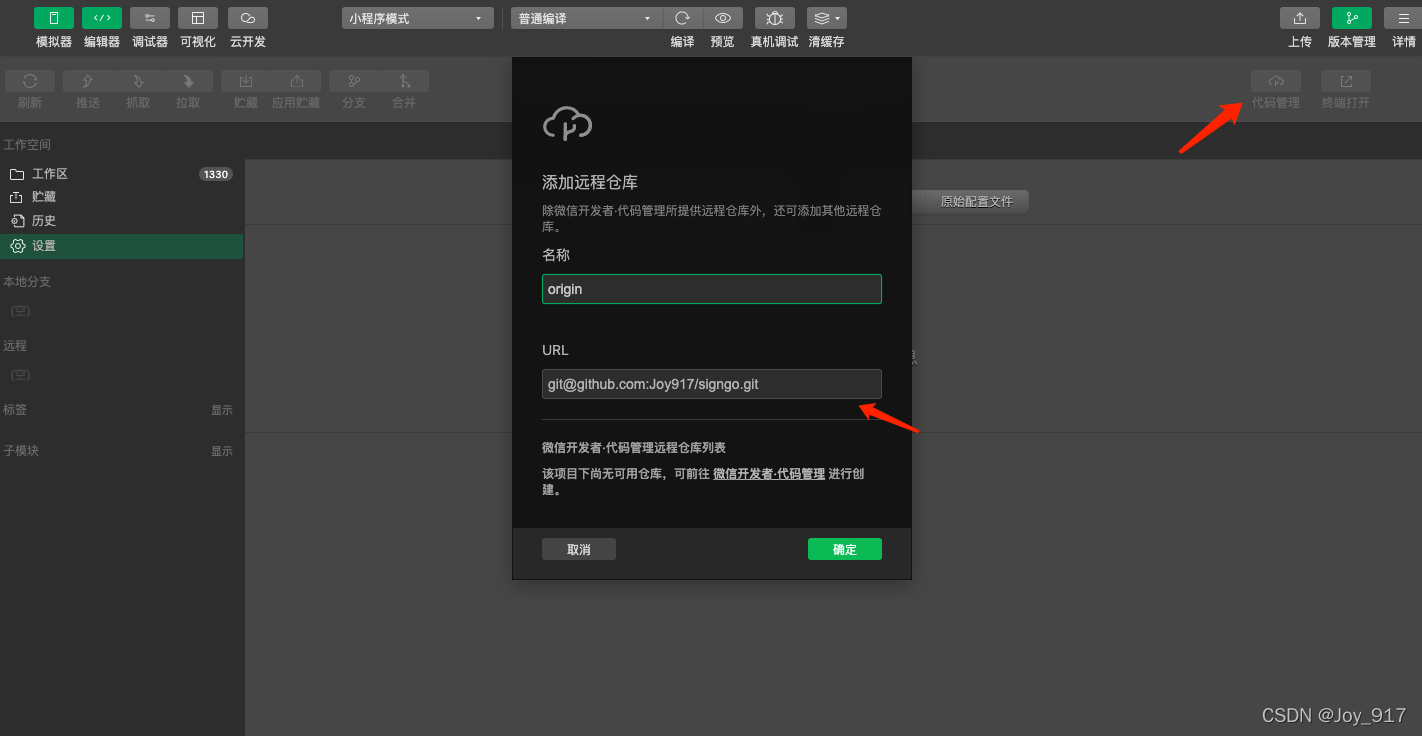
Task: Click the 1330 changes badge
Action: click(x=215, y=174)
